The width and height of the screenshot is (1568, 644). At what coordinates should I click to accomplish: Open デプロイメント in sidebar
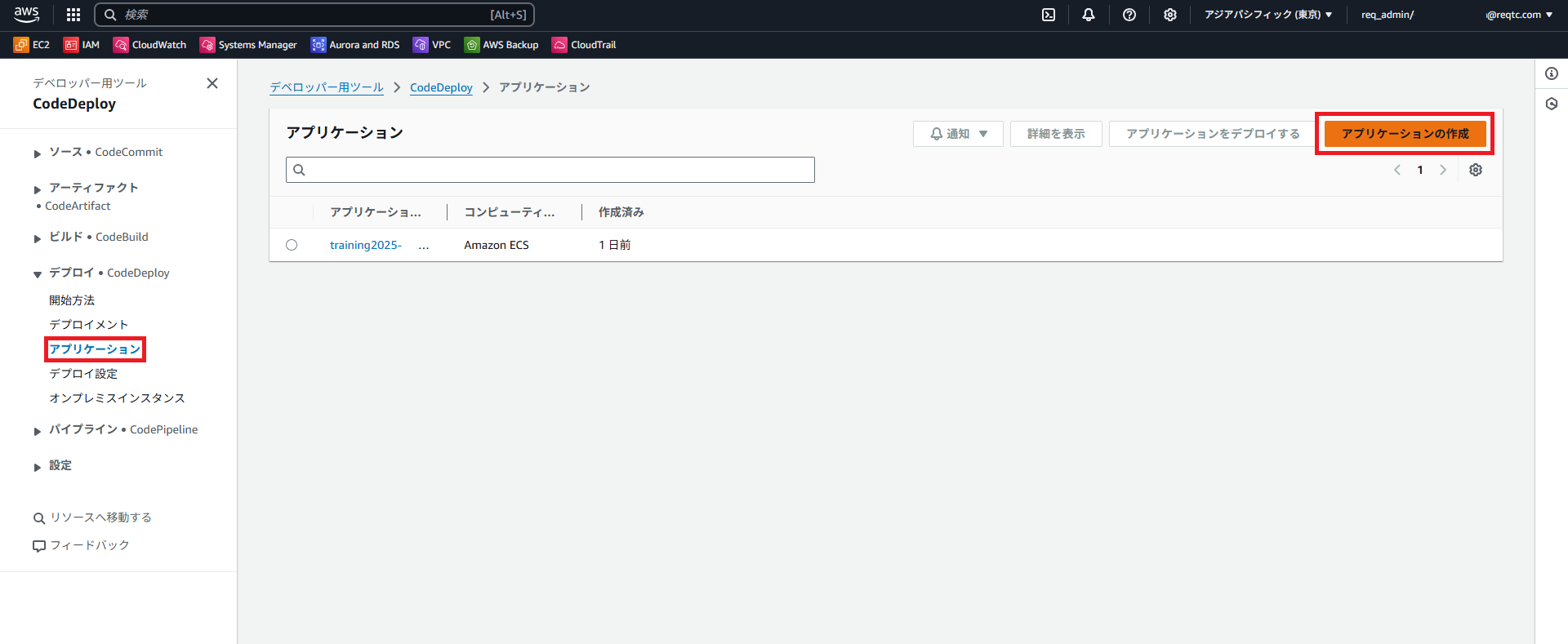pos(88,325)
